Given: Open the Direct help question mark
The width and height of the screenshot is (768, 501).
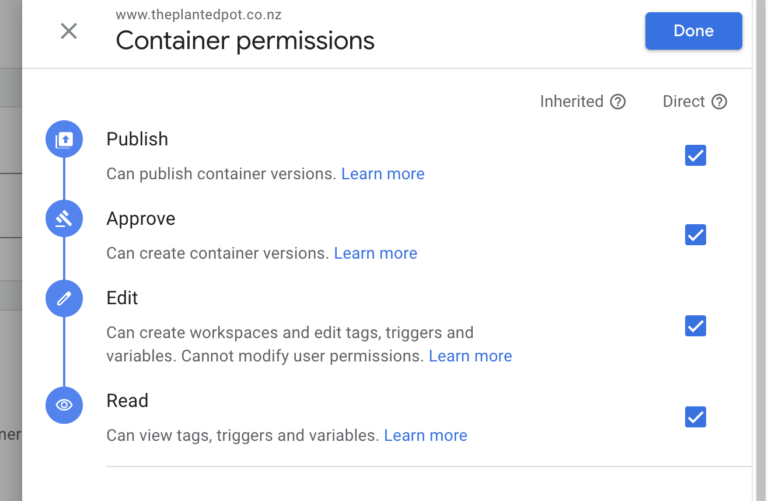Looking at the screenshot, I should tap(719, 102).
